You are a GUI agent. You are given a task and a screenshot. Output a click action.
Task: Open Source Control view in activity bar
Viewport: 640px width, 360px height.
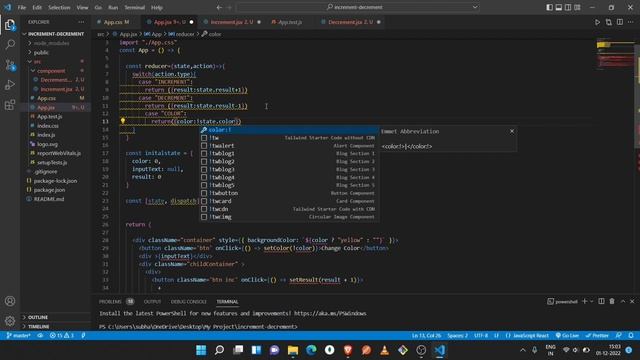10,65
